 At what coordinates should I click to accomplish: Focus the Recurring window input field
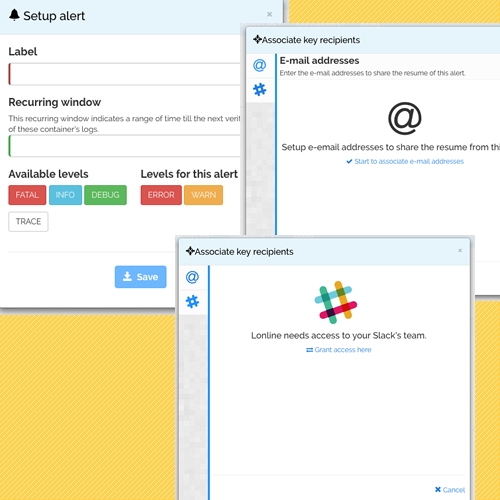tap(125, 146)
